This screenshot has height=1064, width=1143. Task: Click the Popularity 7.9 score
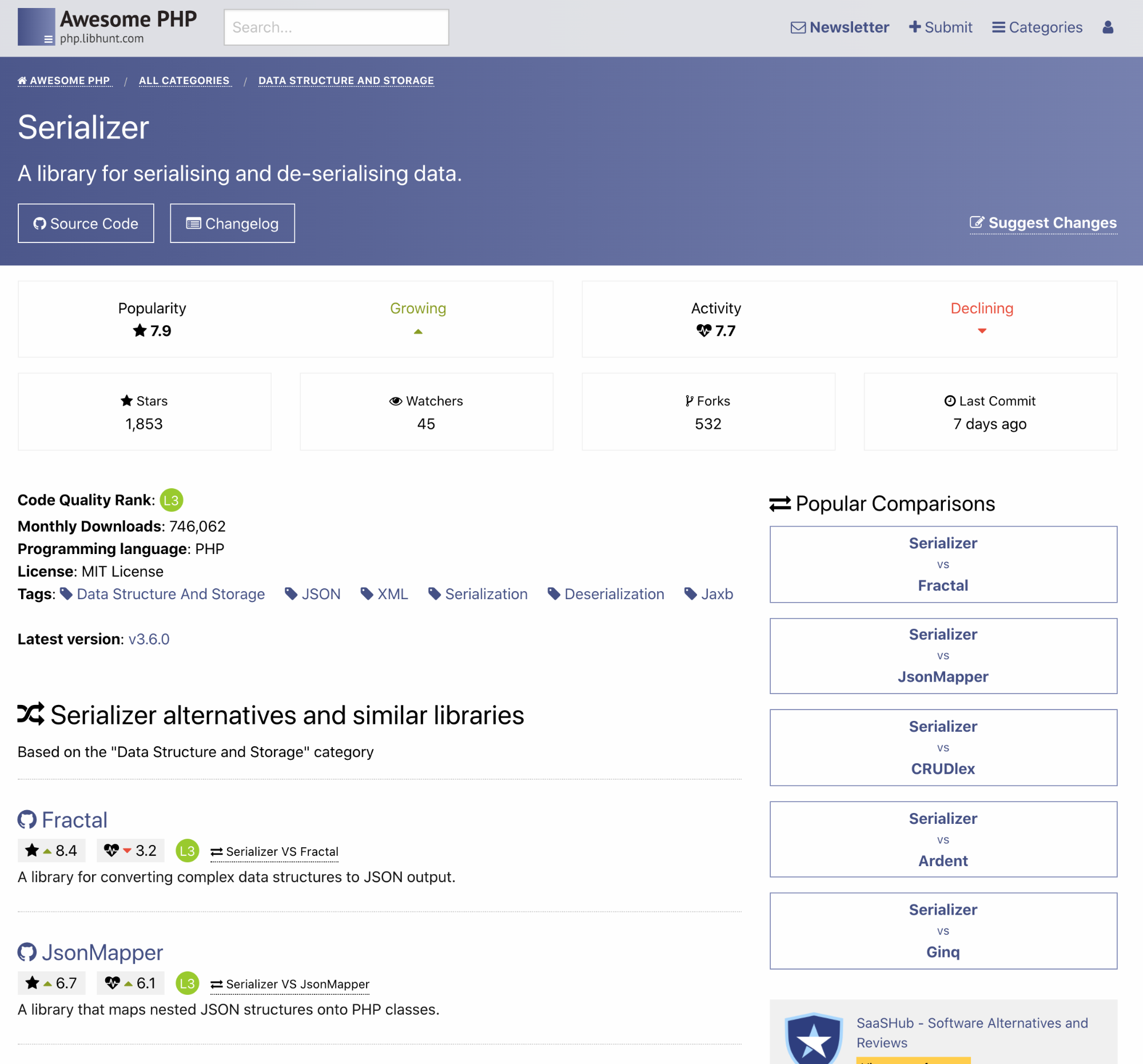tap(152, 330)
